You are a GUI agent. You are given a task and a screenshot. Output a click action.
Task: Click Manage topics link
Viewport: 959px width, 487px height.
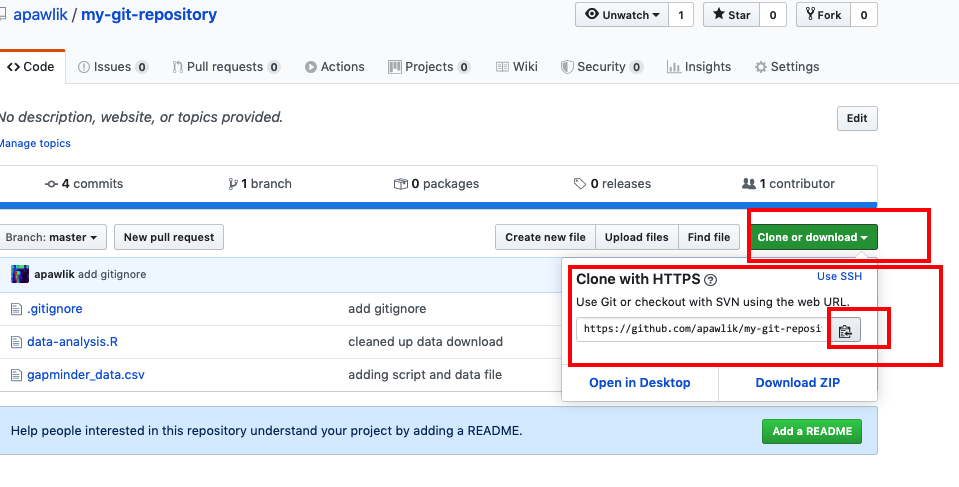(x=35, y=143)
